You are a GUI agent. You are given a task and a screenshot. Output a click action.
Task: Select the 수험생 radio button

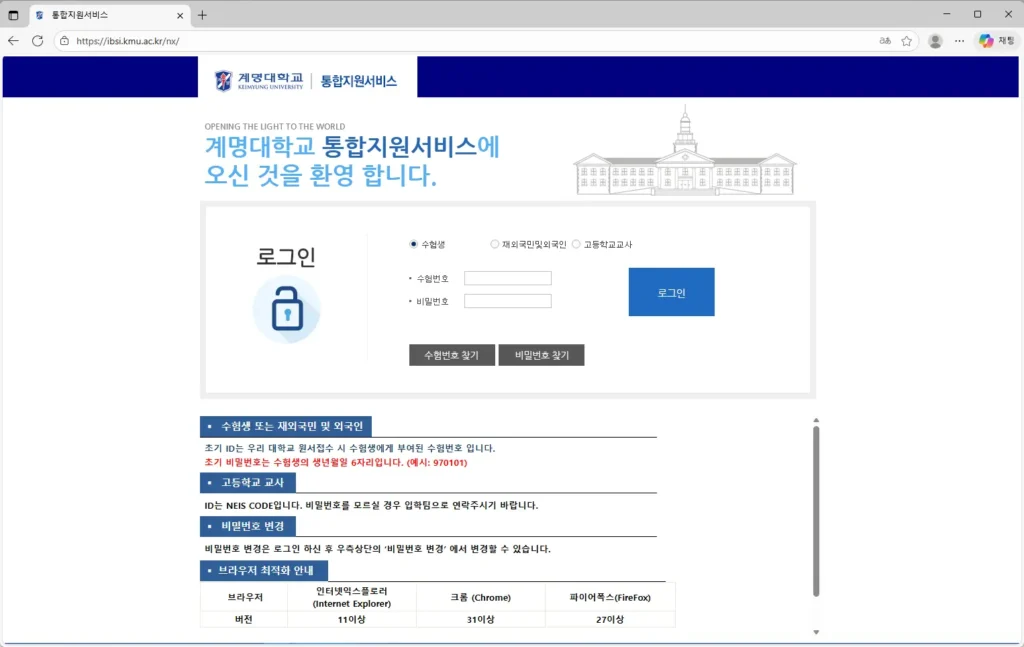tap(414, 244)
